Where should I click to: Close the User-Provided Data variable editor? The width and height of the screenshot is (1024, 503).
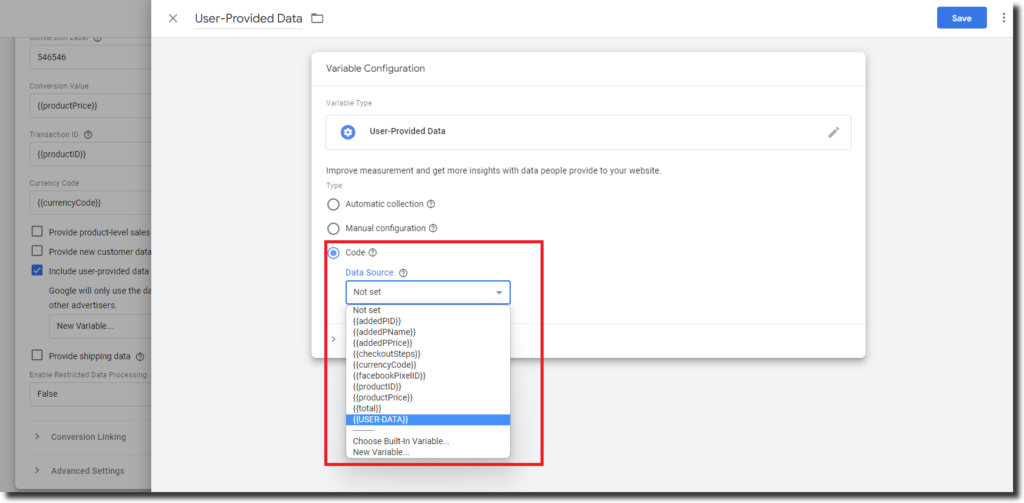[173, 18]
